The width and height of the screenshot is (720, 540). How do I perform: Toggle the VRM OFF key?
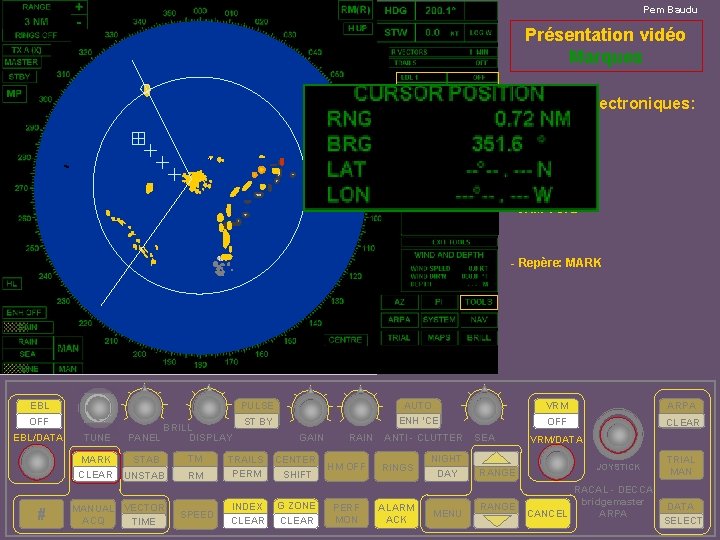[557, 413]
